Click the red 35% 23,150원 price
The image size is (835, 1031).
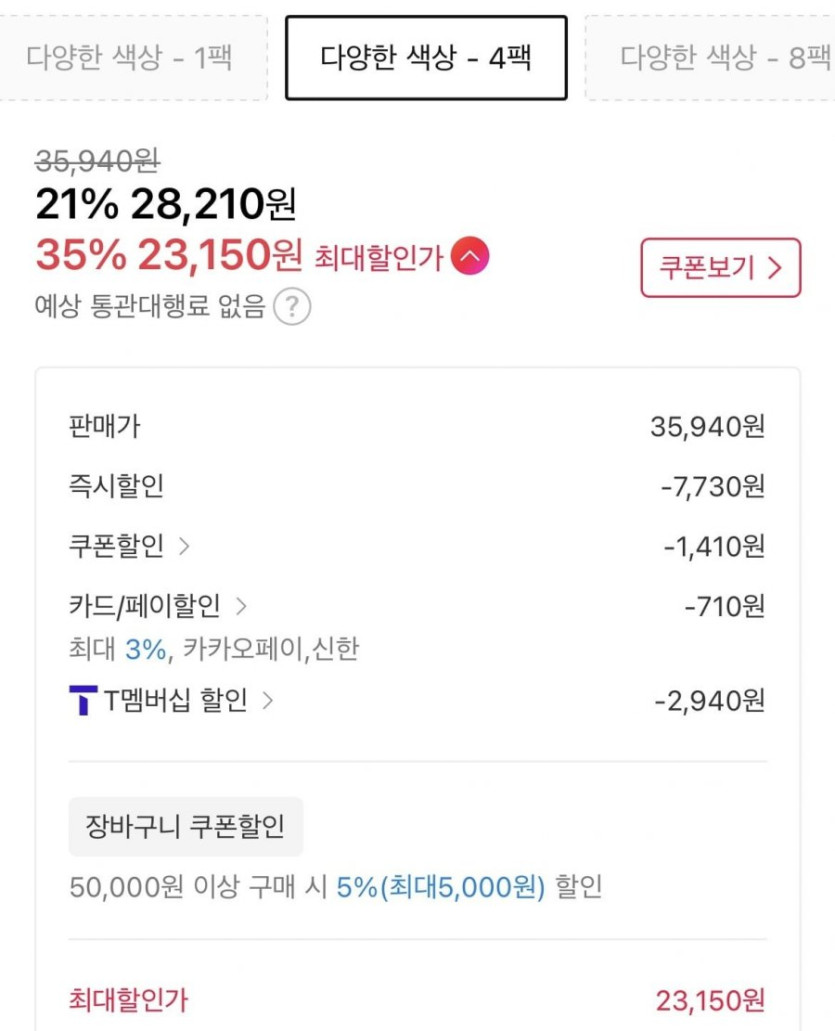click(x=168, y=256)
